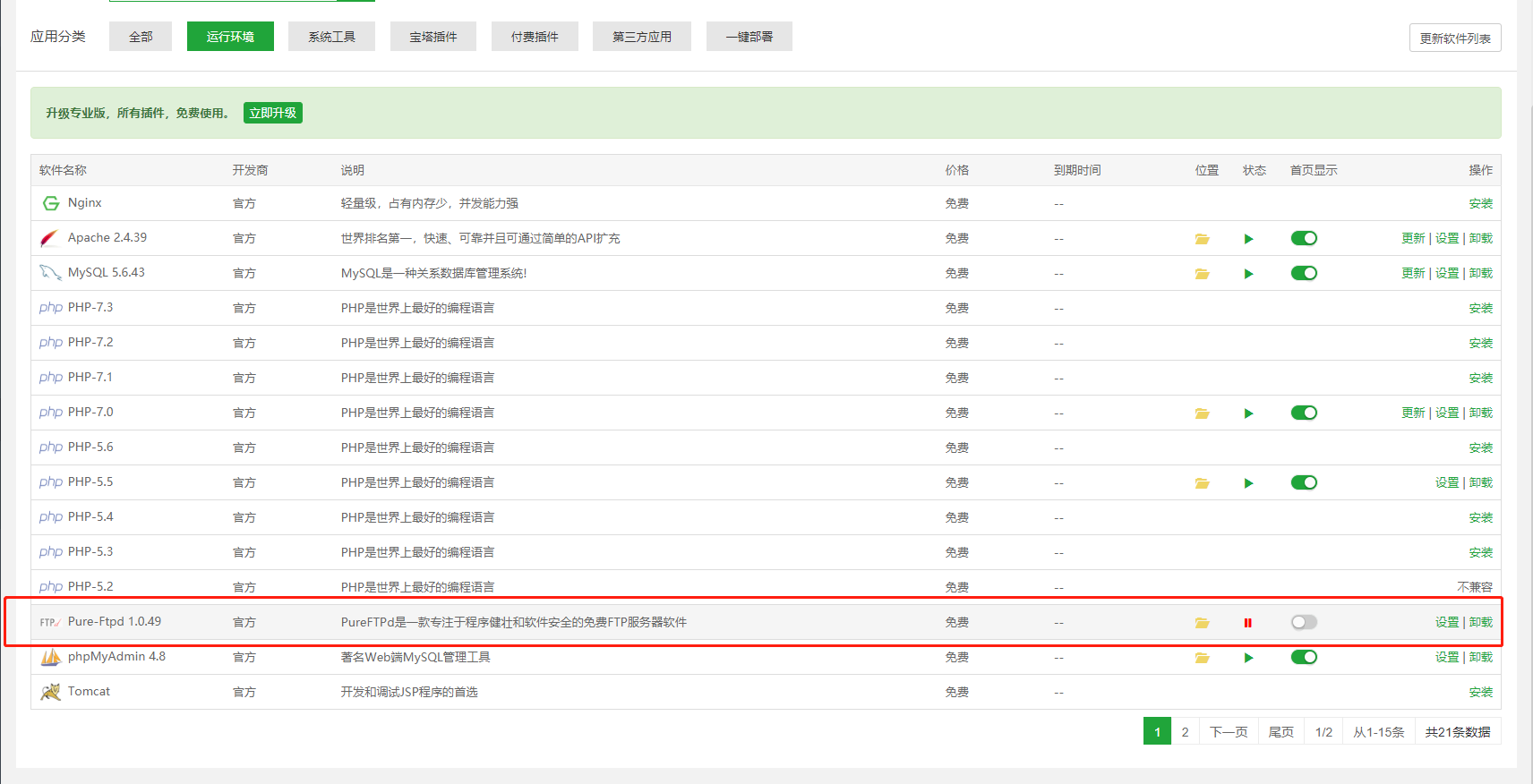Toggle home page display for Apache 2.4.39

1304,238
